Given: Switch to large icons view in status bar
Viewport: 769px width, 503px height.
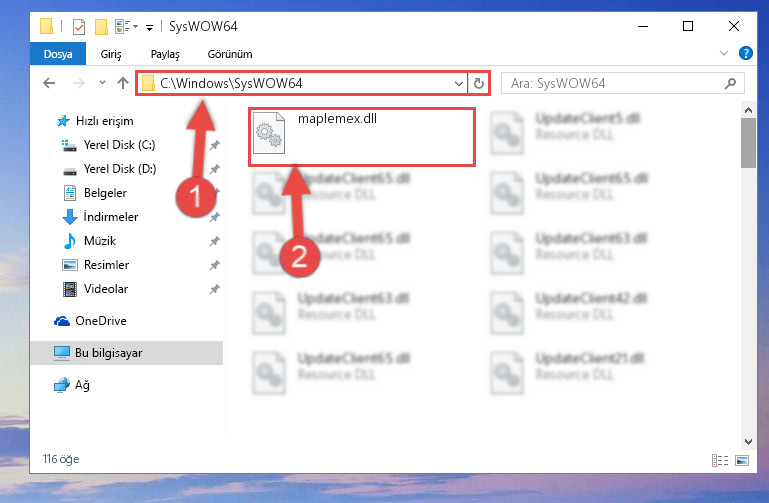Looking at the screenshot, I should (742, 460).
